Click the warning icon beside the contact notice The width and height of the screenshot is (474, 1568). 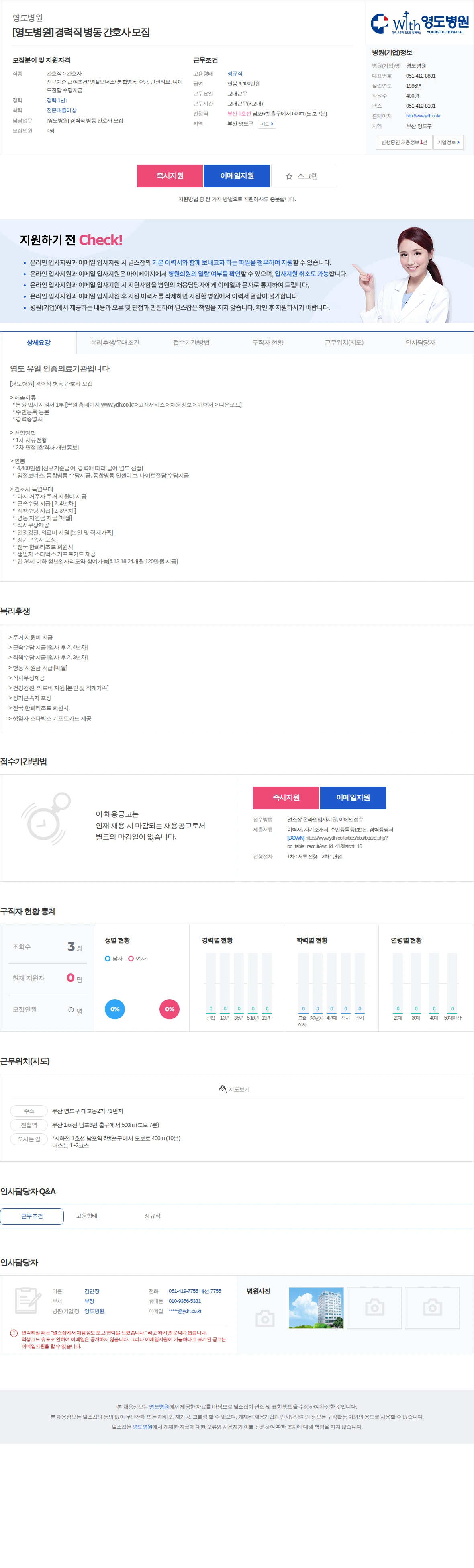pyautogui.click(x=13, y=1333)
